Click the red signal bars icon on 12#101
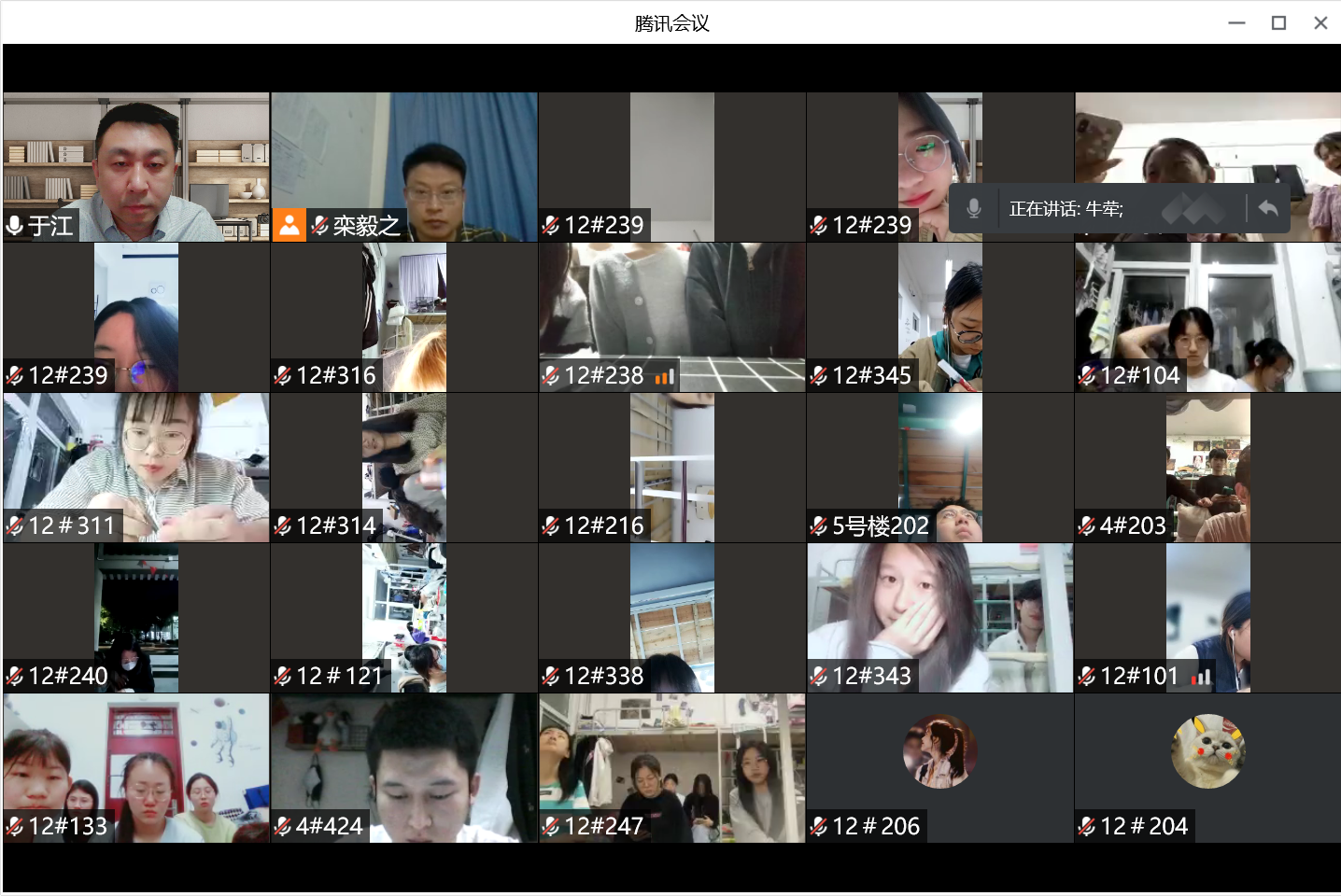The height and width of the screenshot is (896, 1341). [1201, 677]
